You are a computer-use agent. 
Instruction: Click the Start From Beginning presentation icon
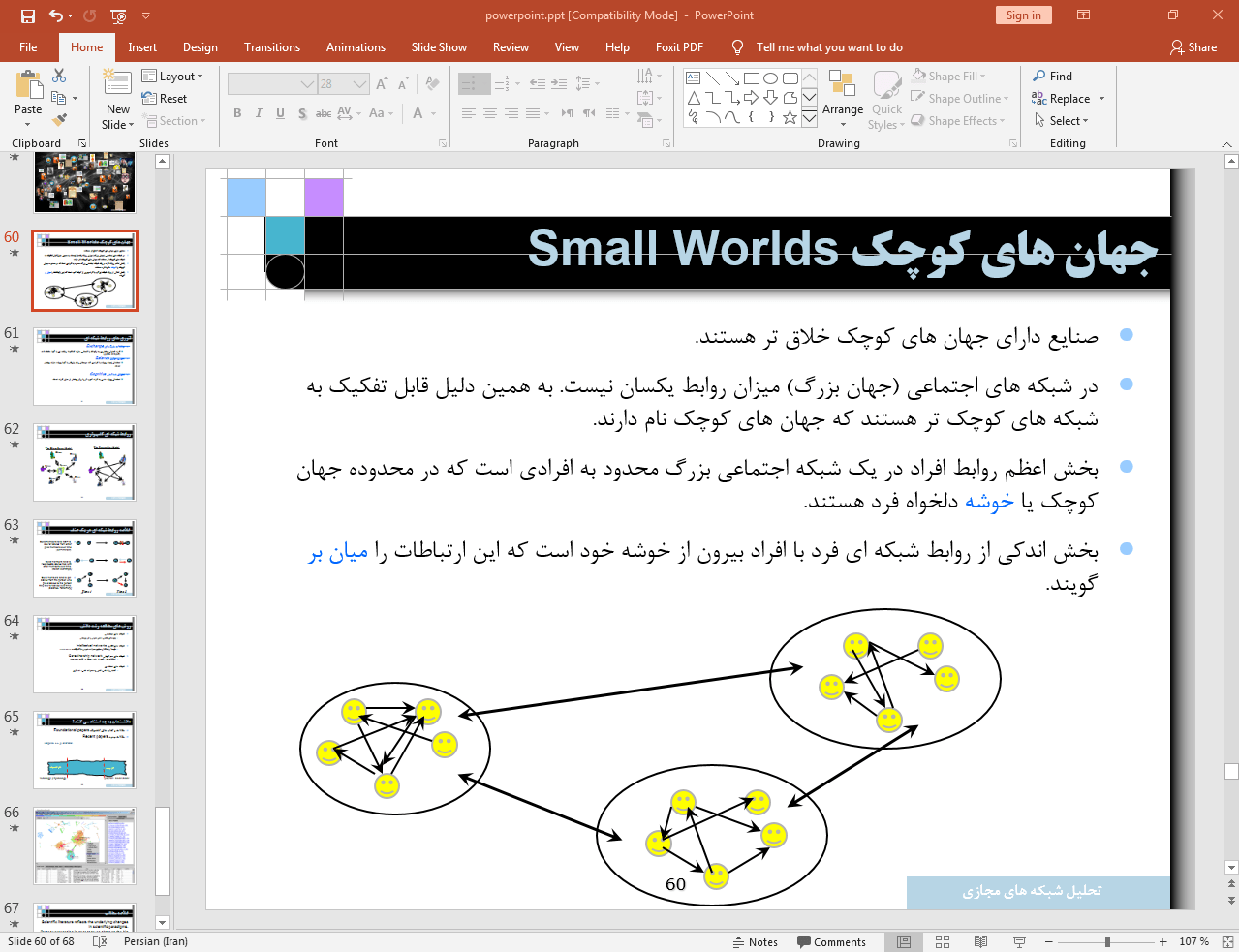[x=118, y=15]
